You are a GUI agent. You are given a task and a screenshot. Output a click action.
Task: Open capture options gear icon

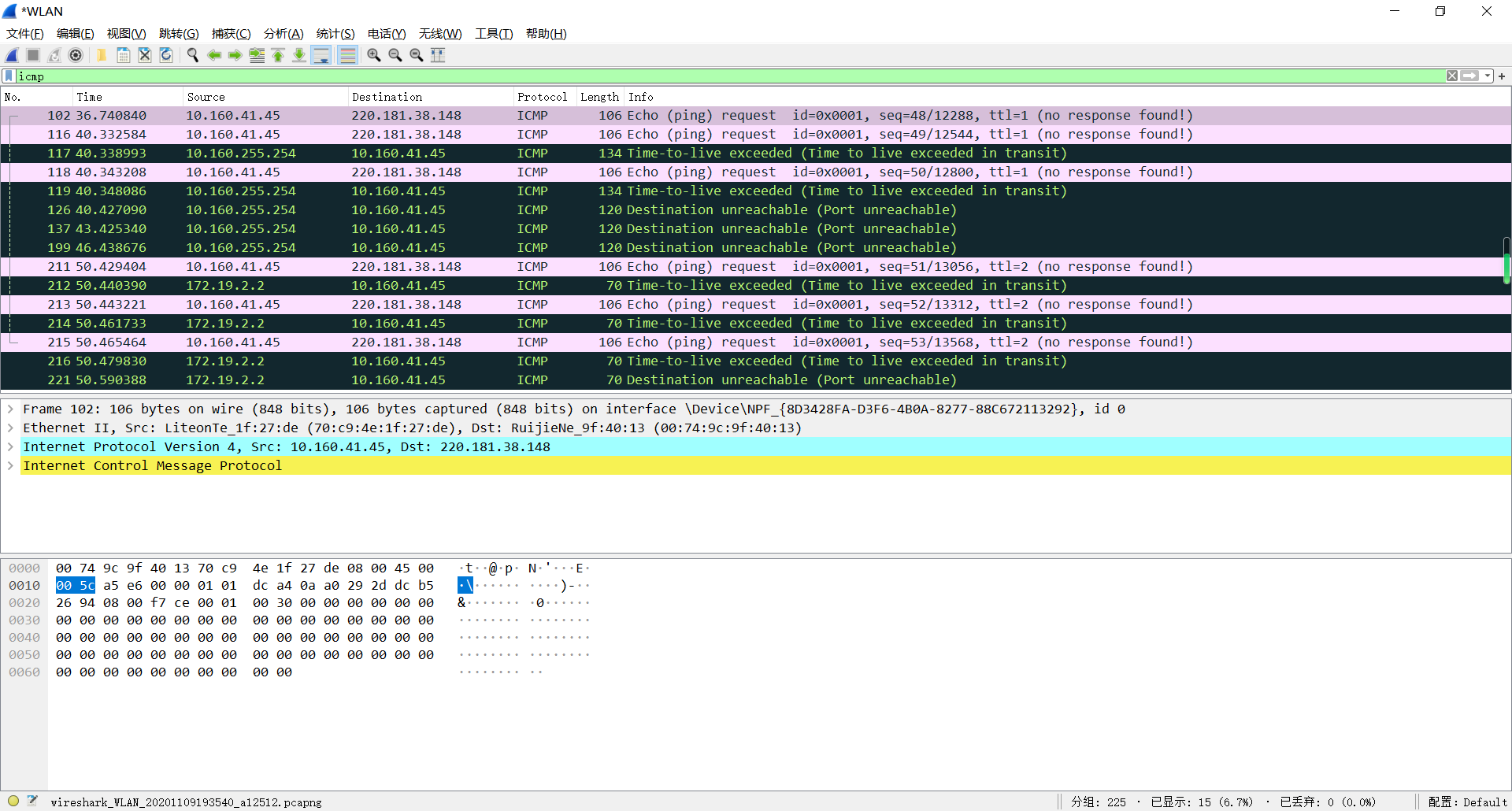coord(76,55)
